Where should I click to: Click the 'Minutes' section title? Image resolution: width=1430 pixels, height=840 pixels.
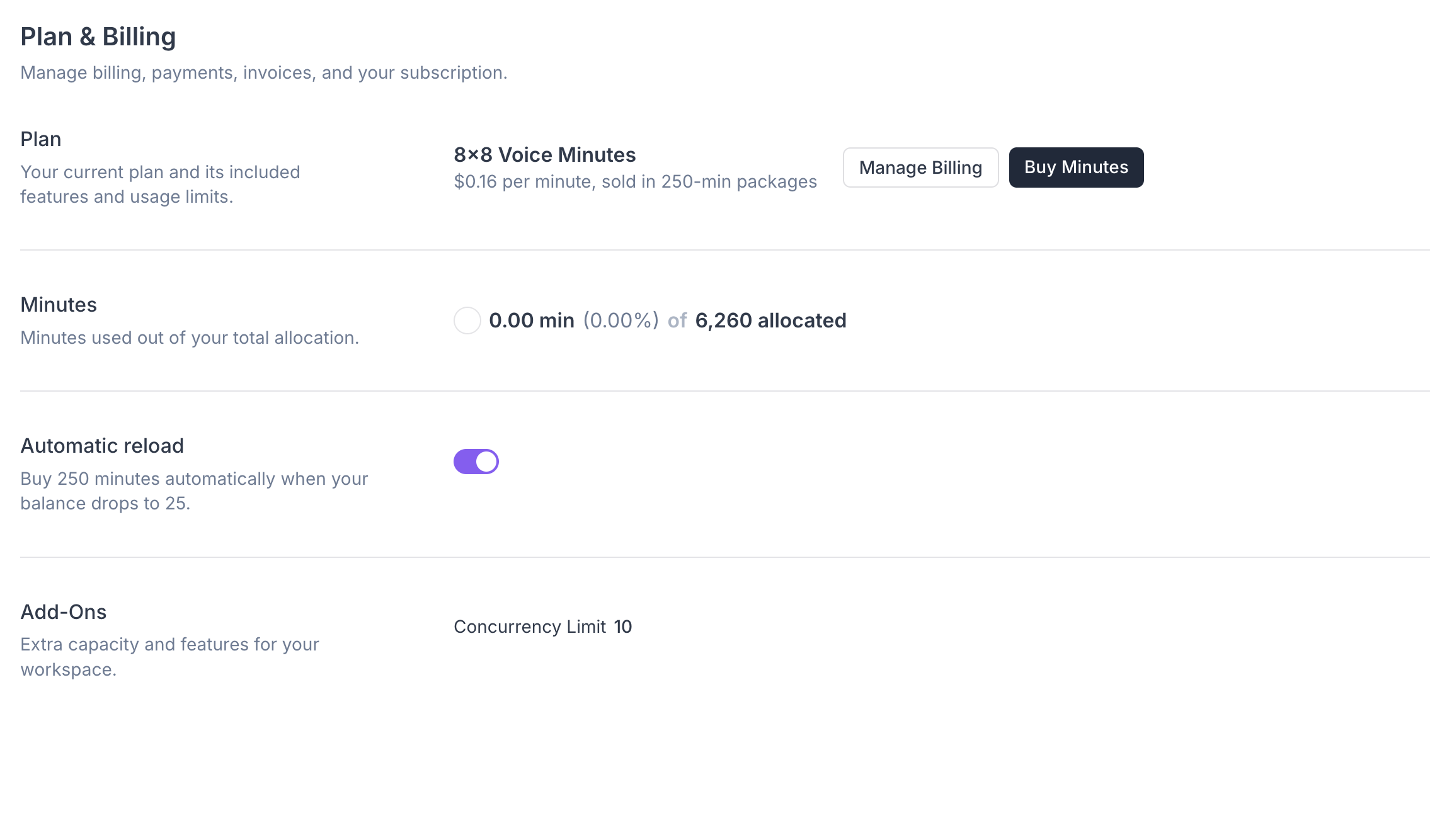[x=59, y=305]
